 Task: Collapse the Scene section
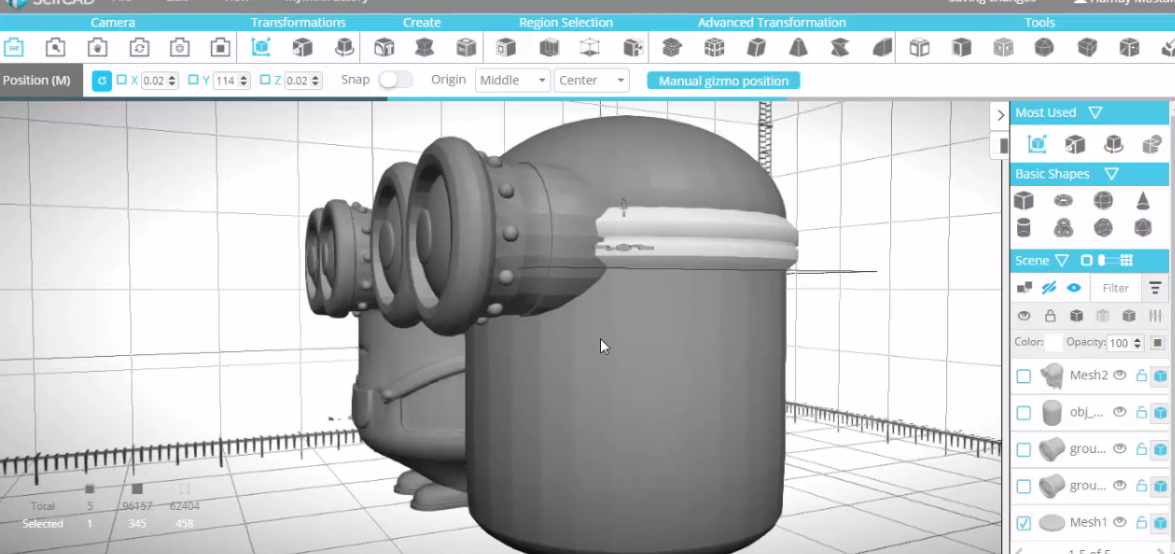point(1061,261)
